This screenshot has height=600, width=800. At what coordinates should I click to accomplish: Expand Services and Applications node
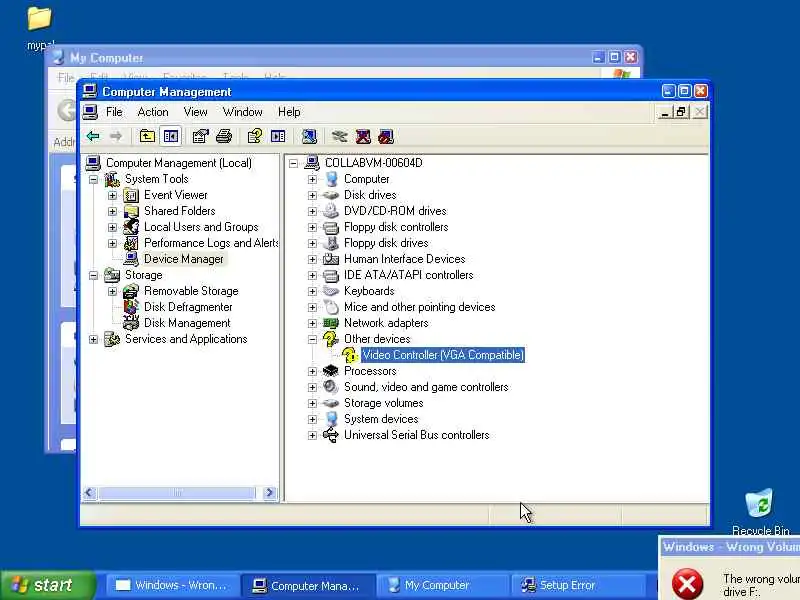pyautogui.click(x=93, y=339)
